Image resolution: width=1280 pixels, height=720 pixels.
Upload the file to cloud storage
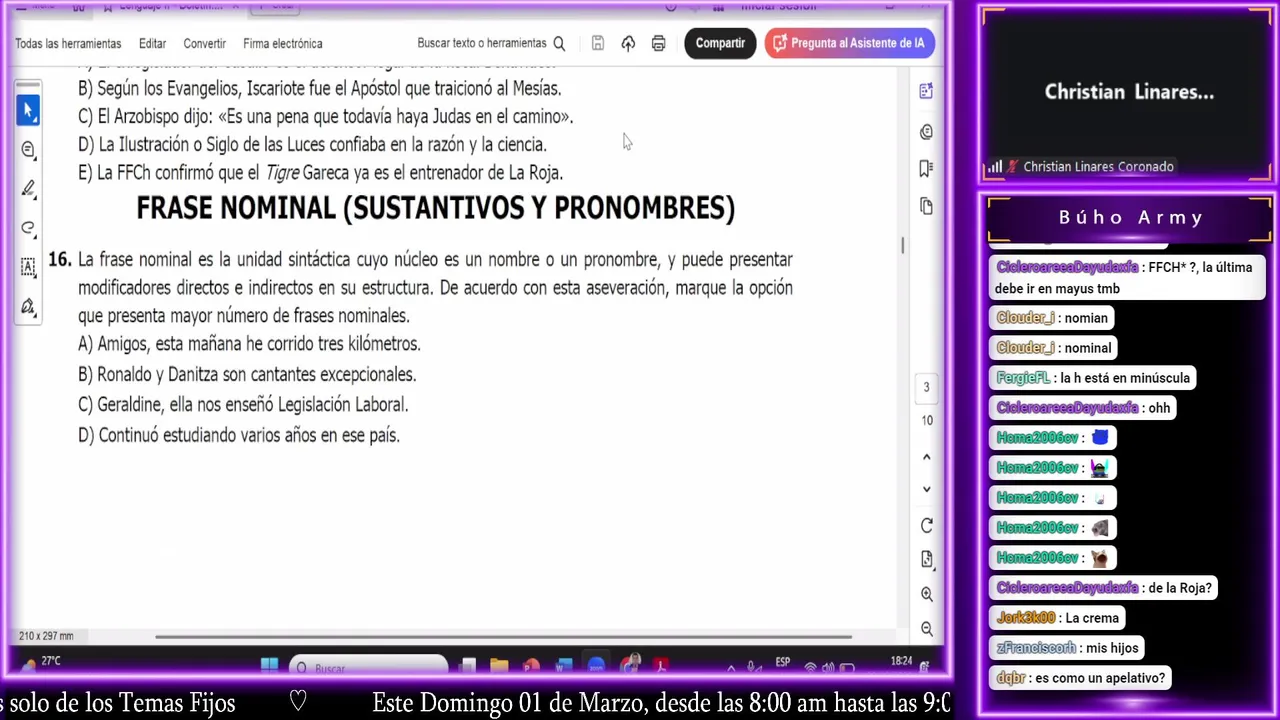628,43
